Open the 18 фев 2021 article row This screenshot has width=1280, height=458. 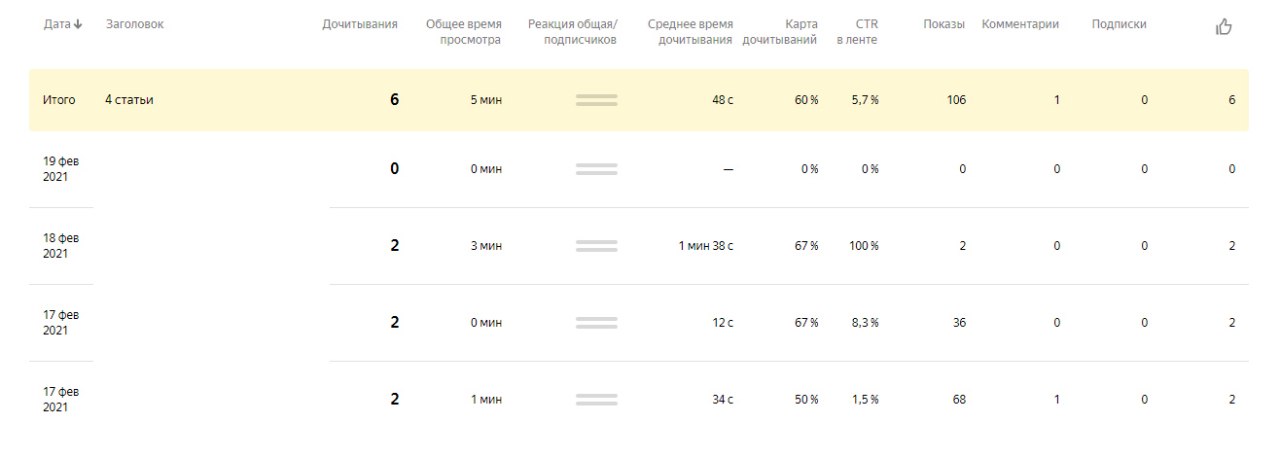coord(639,246)
